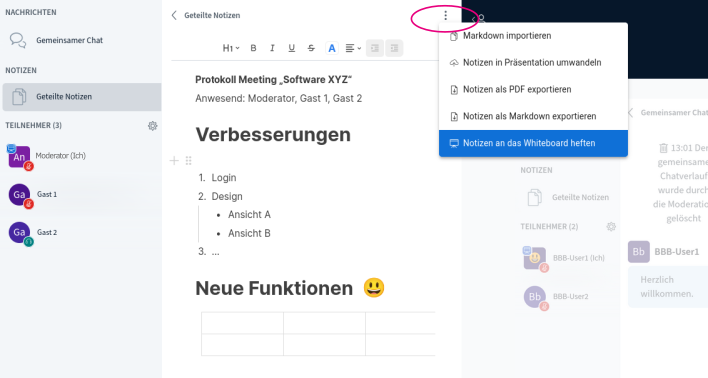The height and width of the screenshot is (378, 708).
Task: Open the text color picker
Action: click(x=332, y=48)
